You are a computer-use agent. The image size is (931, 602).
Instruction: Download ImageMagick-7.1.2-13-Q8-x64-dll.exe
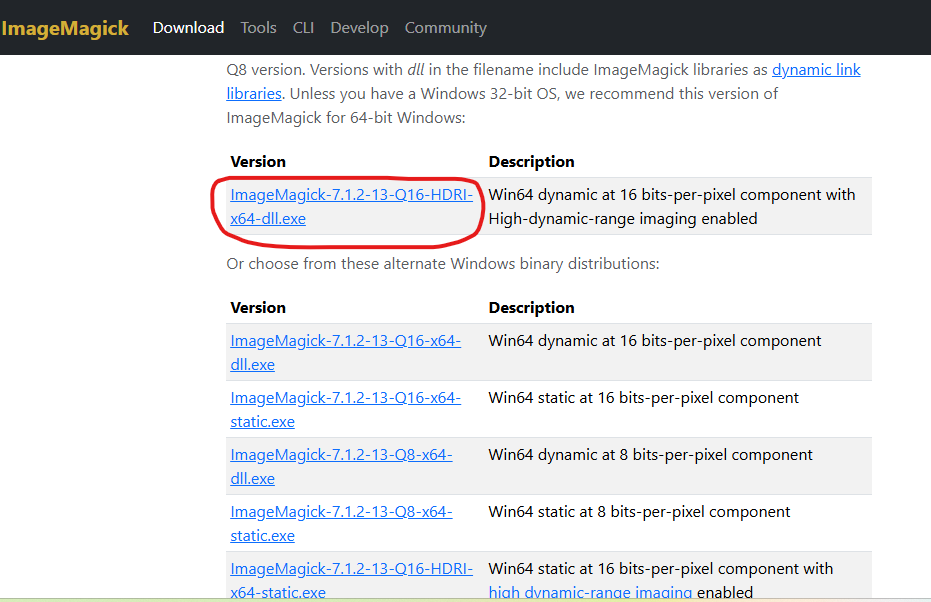coord(341,467)
